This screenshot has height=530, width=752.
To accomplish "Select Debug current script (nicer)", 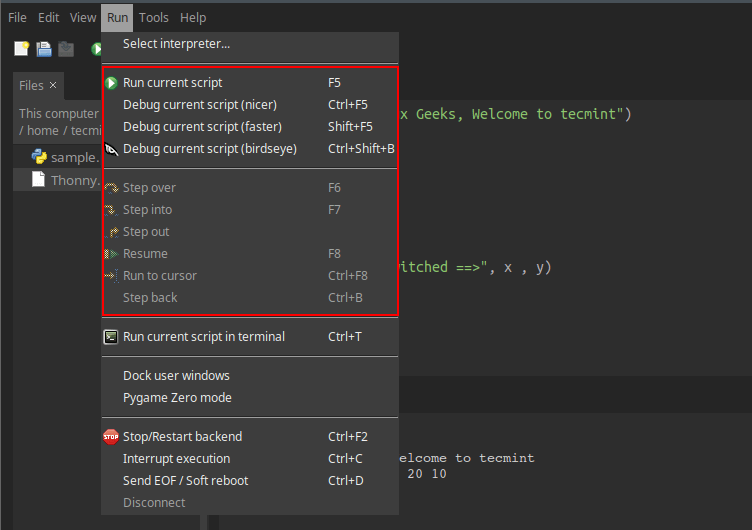I will [x=200, y=105].
